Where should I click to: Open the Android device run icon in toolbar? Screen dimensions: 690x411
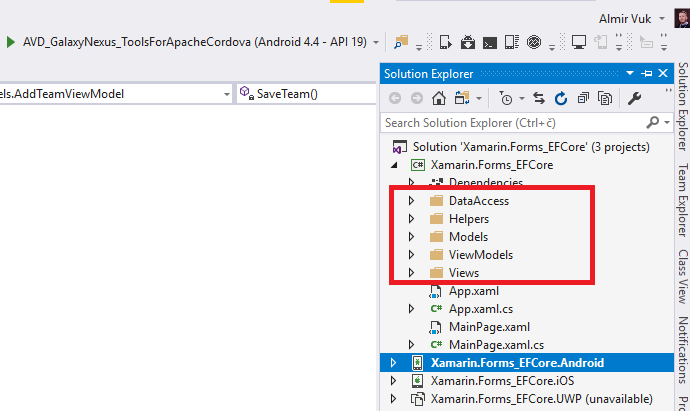tap(445, 42)
